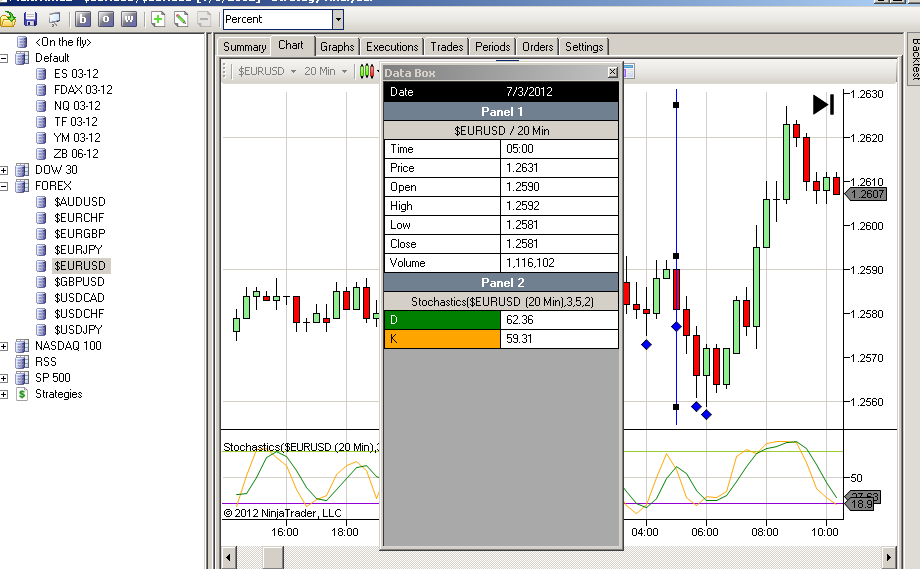The height and width of the screenshot is (569, 920).
Task: Select the <On the fly> item
Action: (x=63, y=42)
